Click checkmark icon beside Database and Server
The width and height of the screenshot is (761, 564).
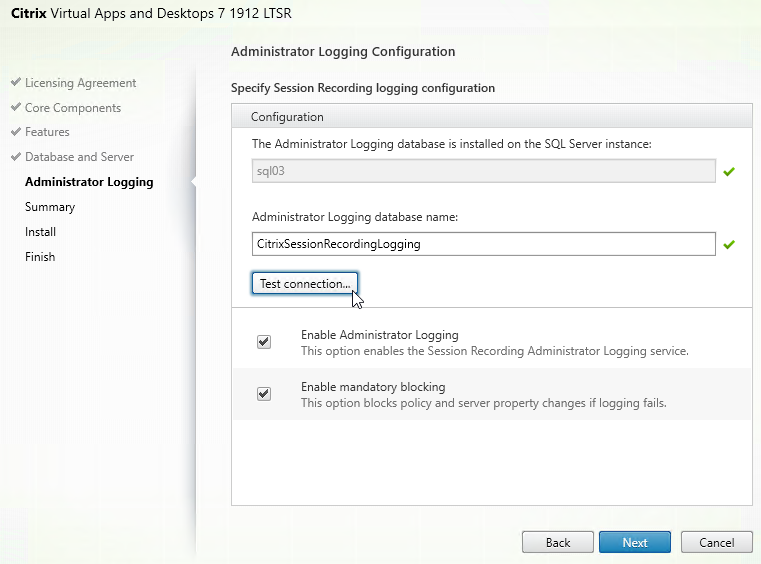pos(16,157)
